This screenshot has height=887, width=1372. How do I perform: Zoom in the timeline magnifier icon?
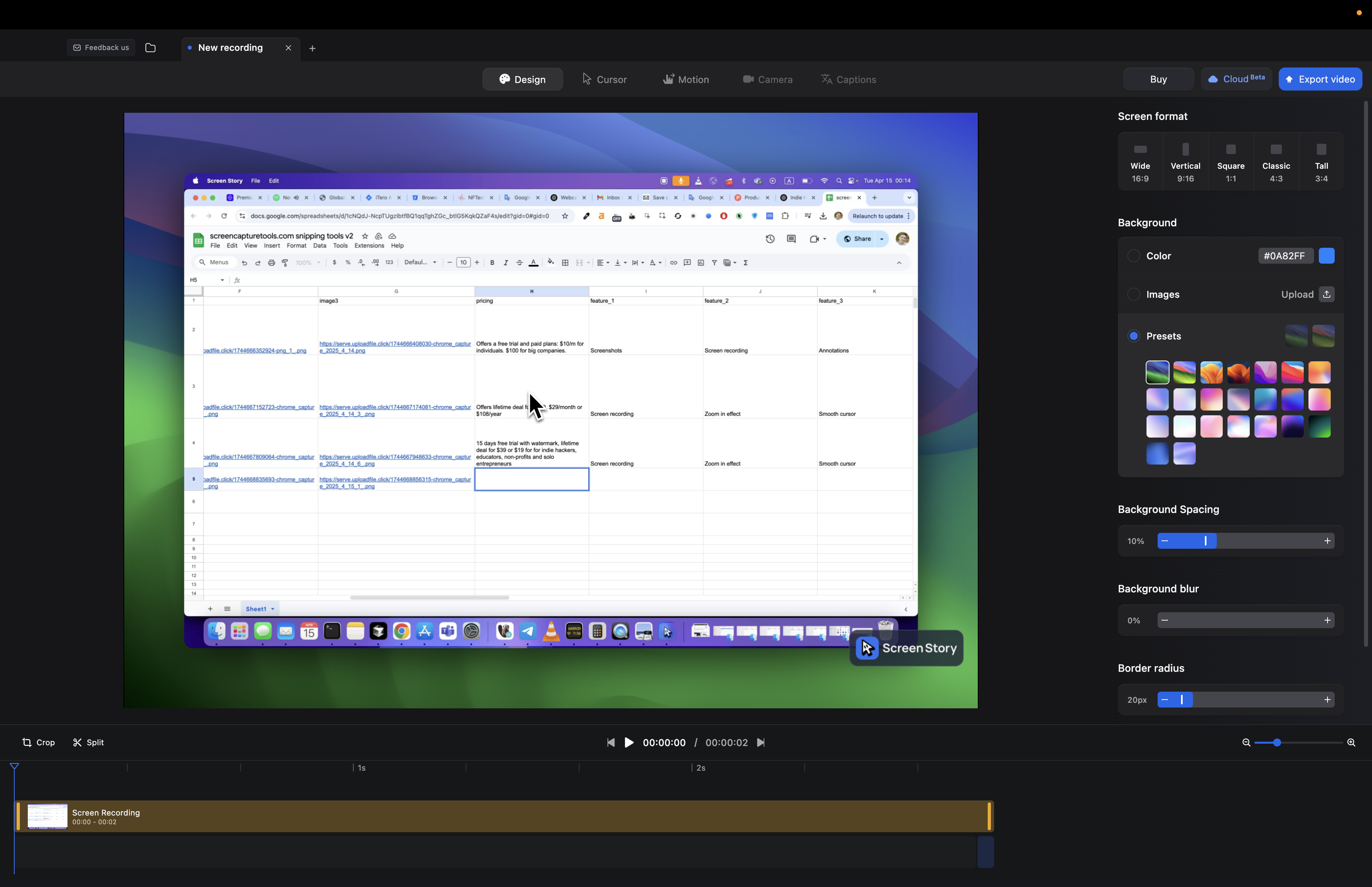(1351, 743)
